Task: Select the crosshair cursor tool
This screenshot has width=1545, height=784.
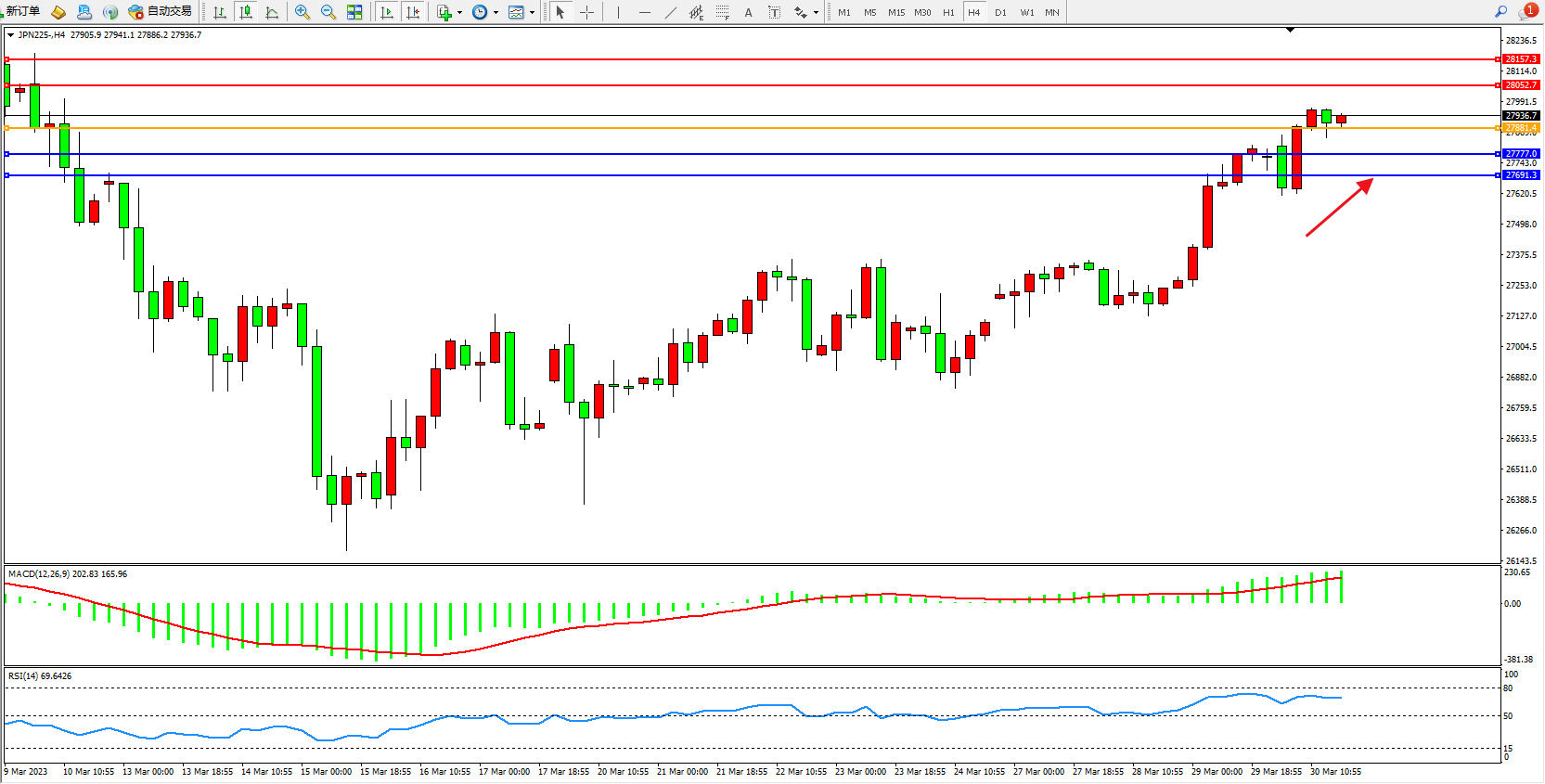Action: [586, 12]
